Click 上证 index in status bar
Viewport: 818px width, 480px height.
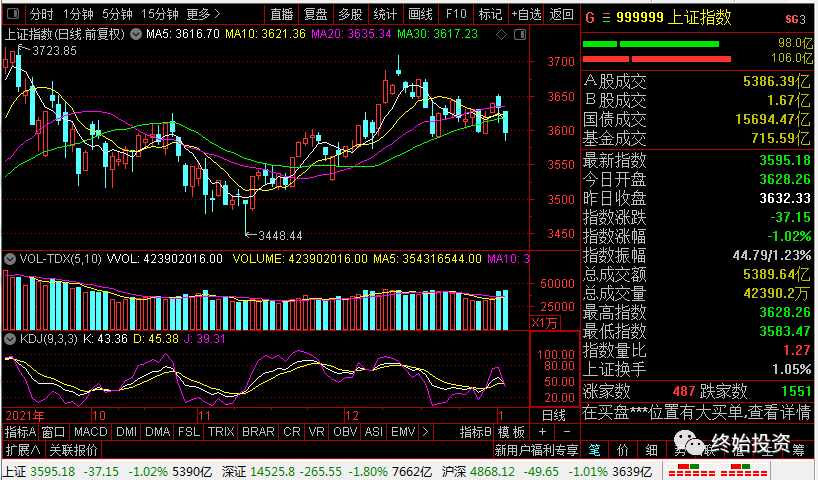coord(15,472)
